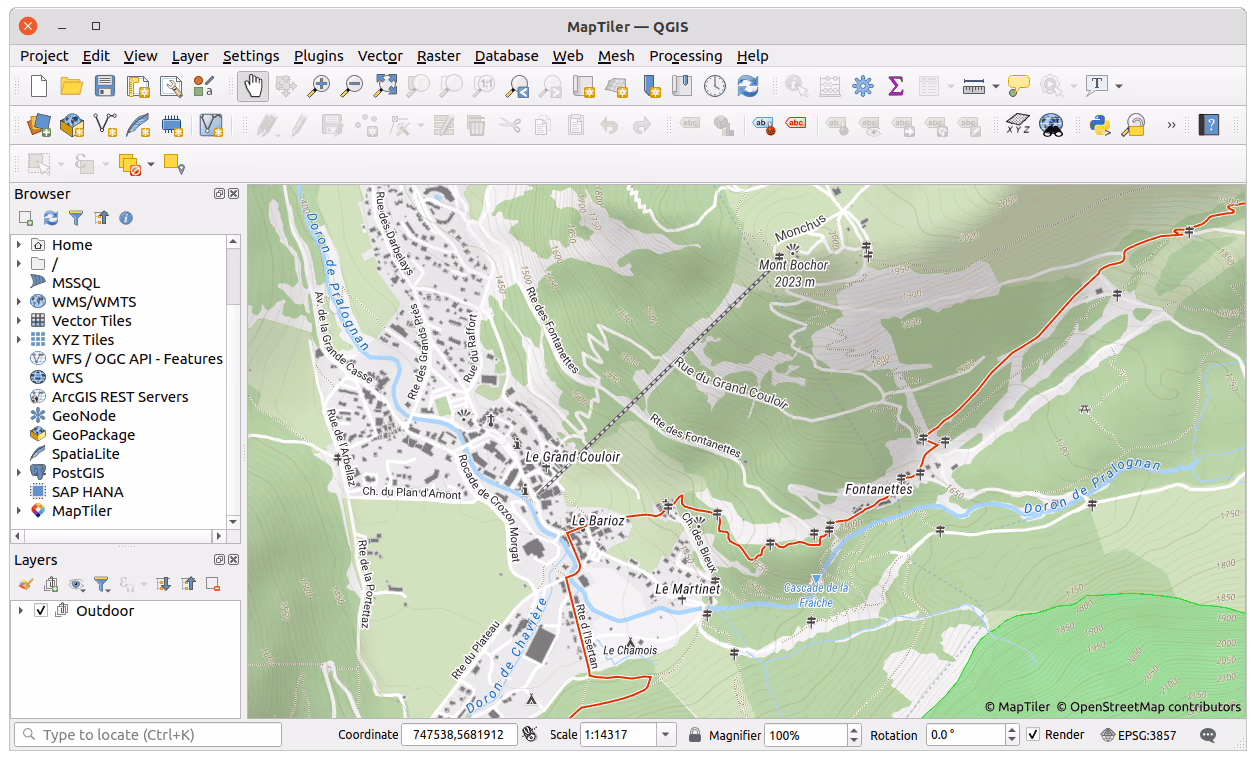Expand the Vector Tiles node
Image resolution: width=1256 pixels, height=760 pixels.
19,321
